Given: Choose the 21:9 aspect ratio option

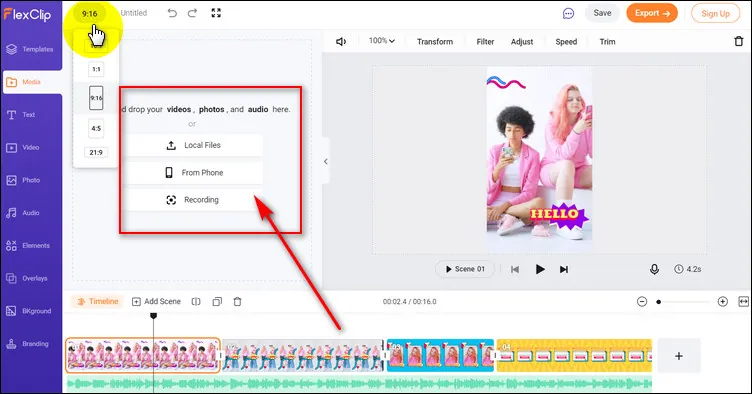Looking at the screenshot, I should click(96, 152).
